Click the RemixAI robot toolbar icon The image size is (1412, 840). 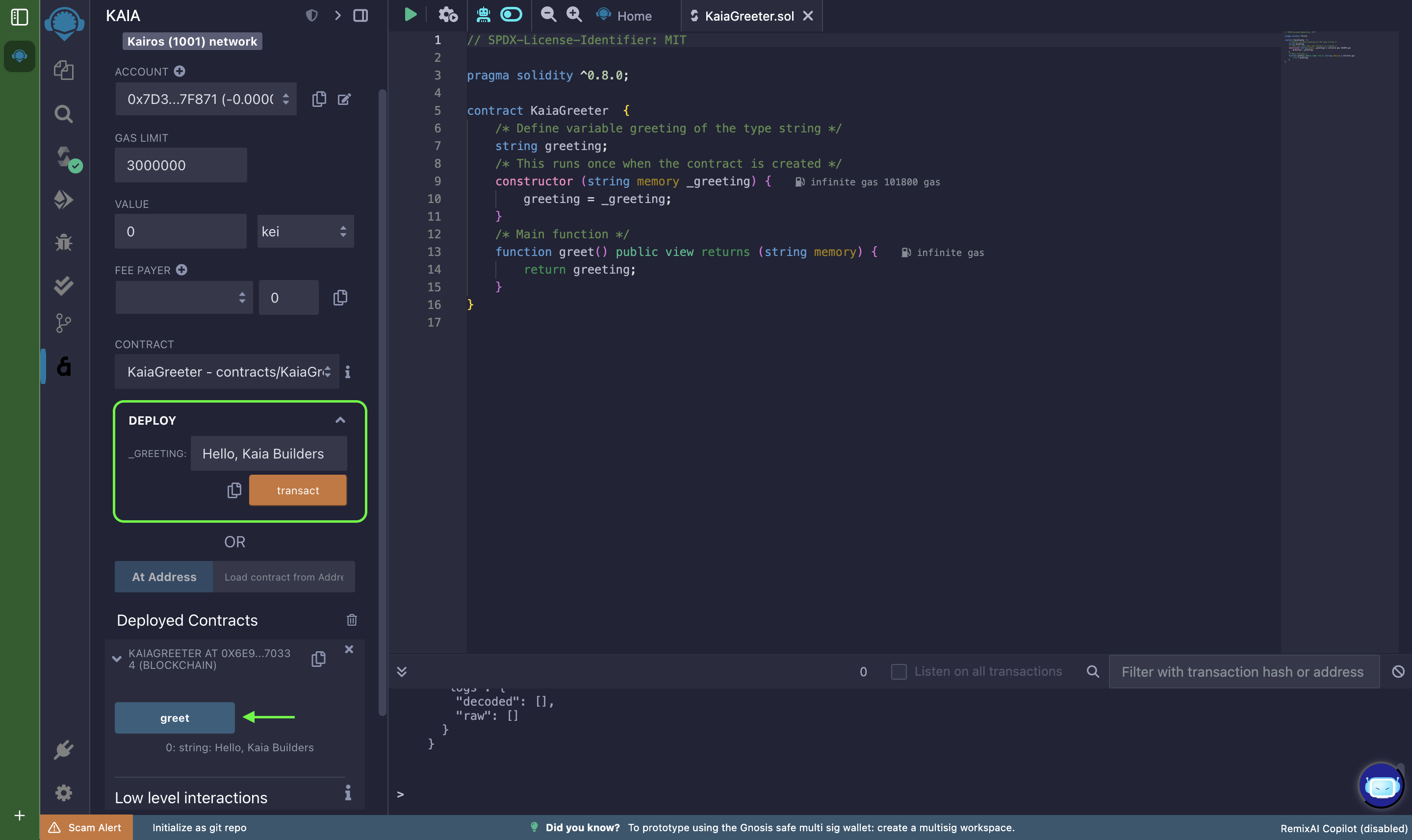pyautogui.click(x=483, y=15)
